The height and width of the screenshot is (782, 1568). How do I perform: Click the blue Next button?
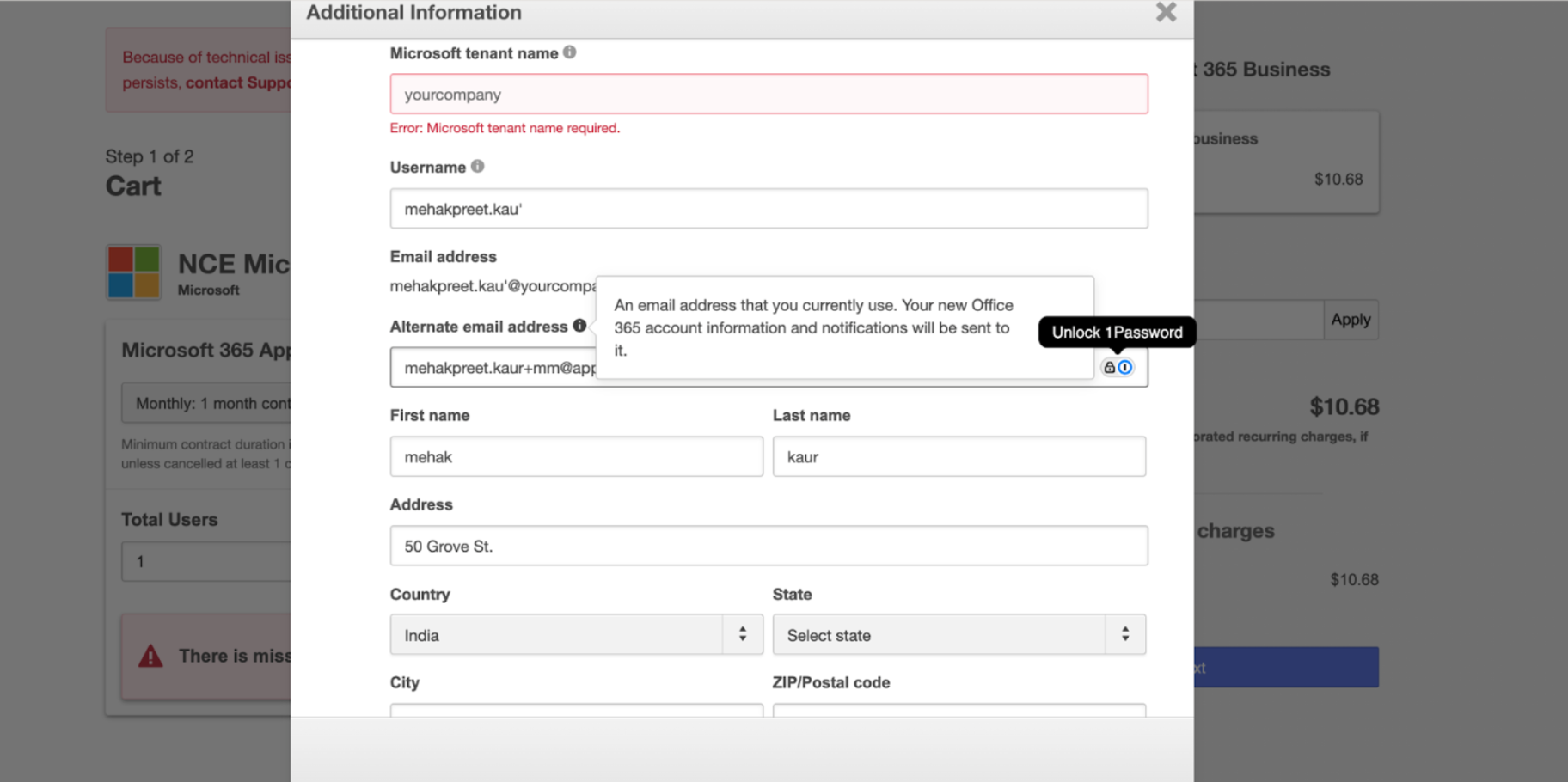coord(1286,668)
